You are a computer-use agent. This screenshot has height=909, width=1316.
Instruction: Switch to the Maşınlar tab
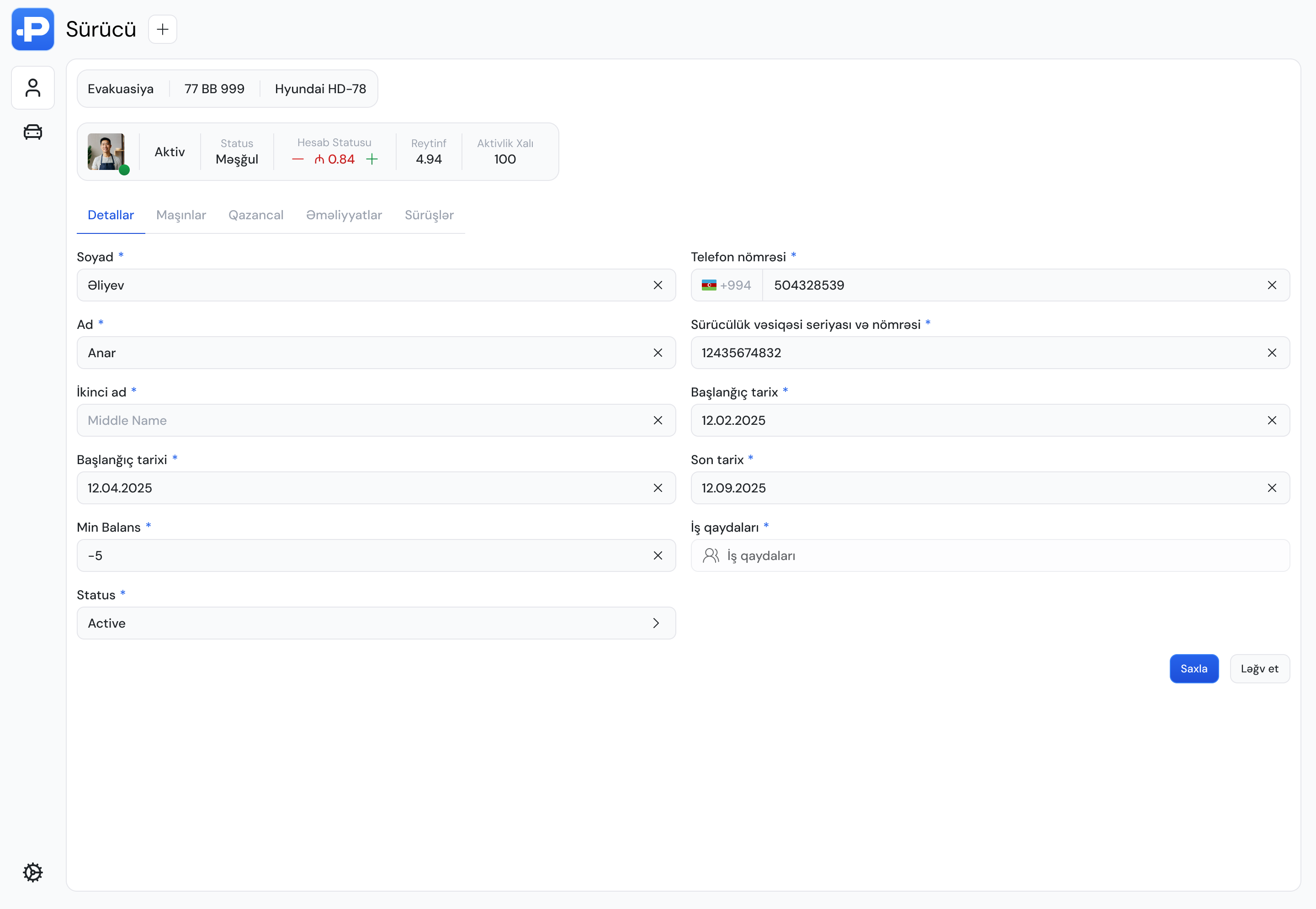tap(180, 215)
